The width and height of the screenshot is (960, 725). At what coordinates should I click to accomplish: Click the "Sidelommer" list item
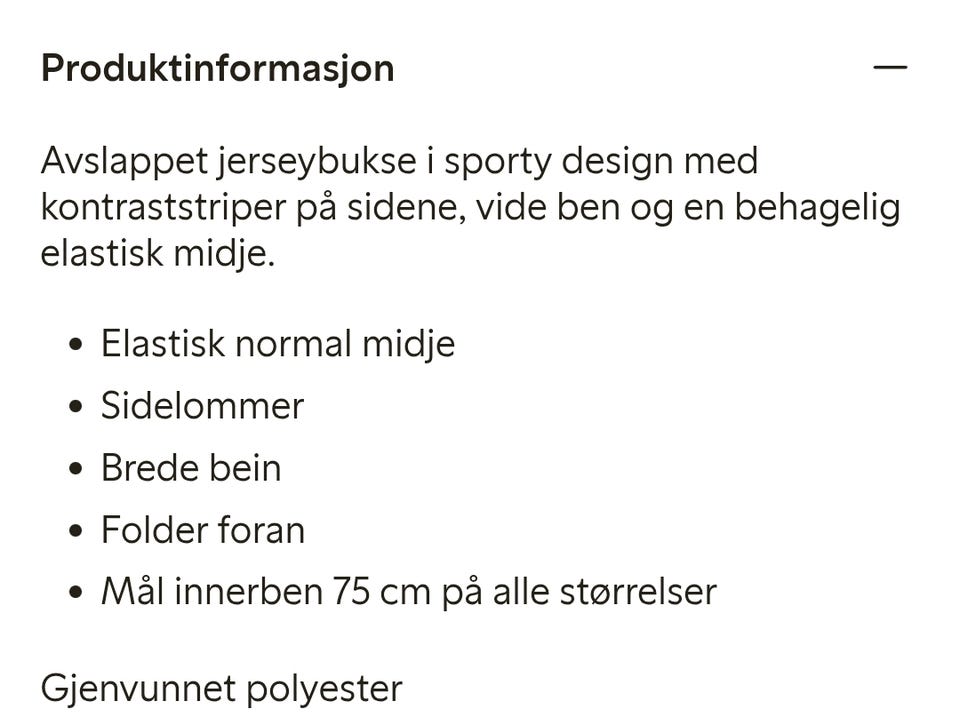202,405
